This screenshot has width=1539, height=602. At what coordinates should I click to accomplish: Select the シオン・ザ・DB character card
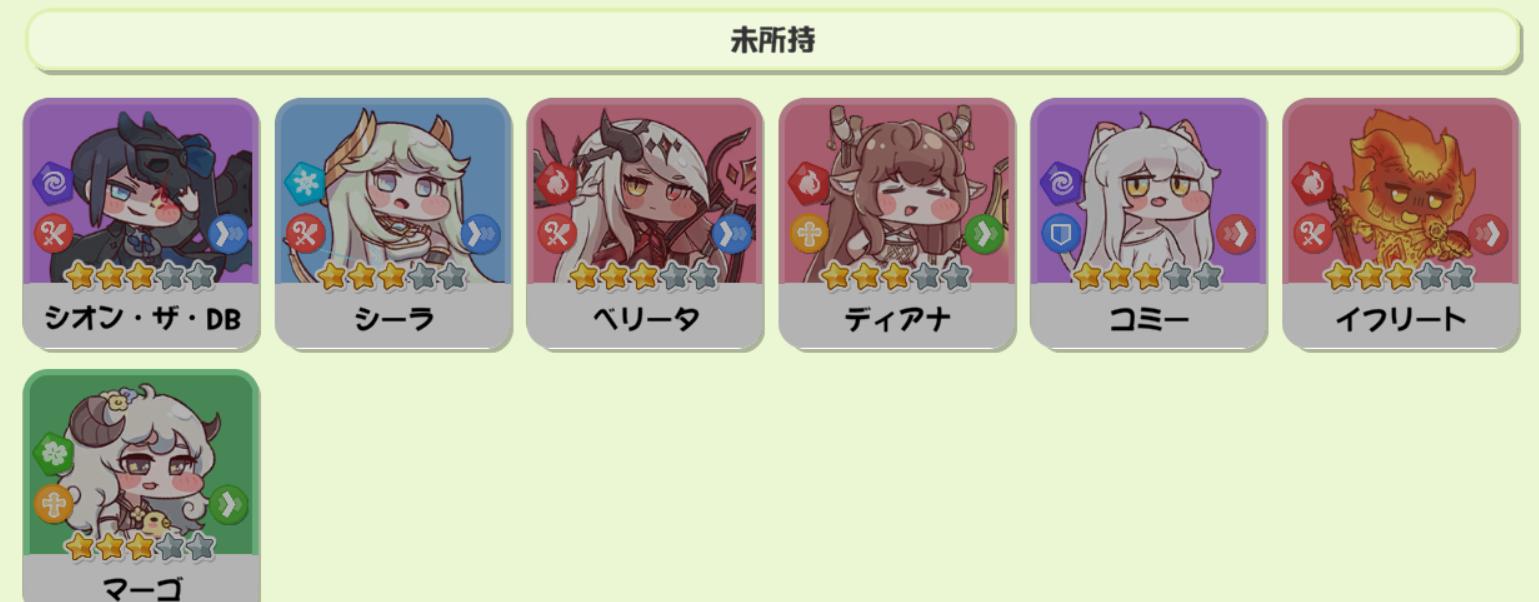[x=141, y=224]
